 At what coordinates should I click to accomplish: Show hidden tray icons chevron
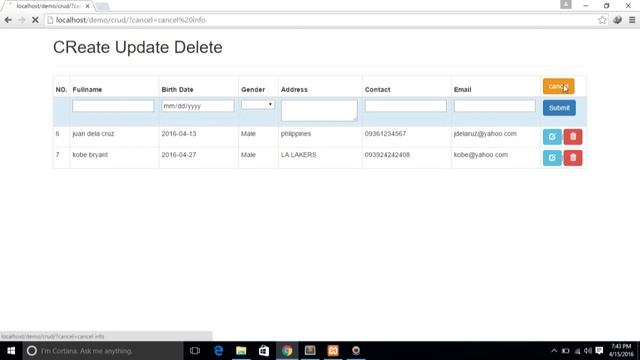pyautogui.click(x=554, y=351)
